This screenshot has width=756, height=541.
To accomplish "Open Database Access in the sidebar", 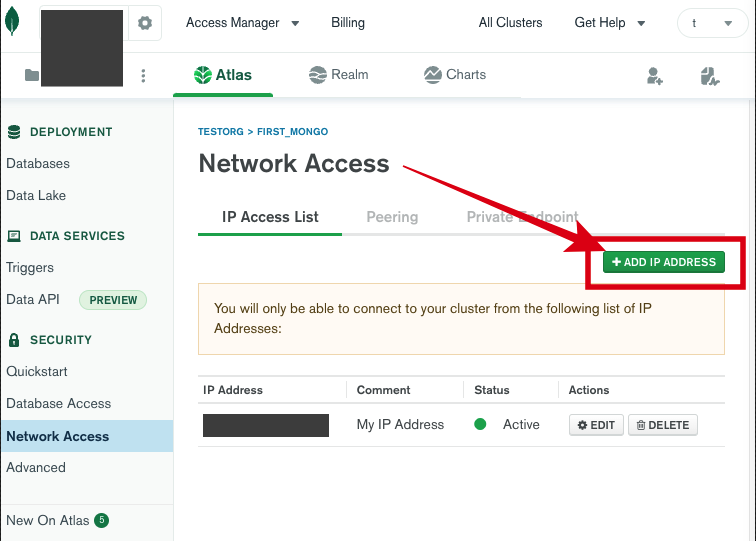I will (x=59, y=404).
